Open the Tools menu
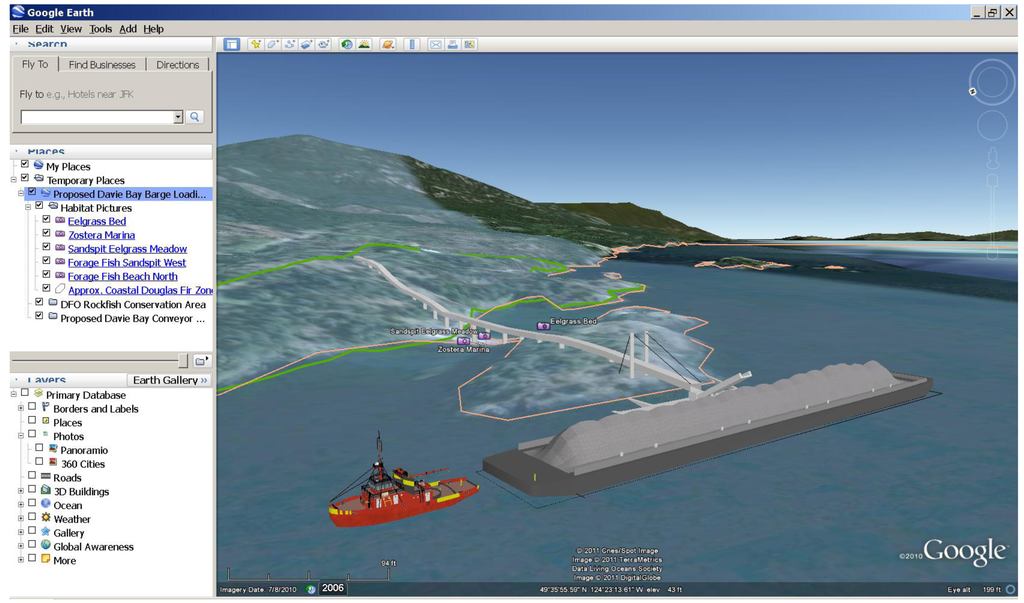The width and height of the screenshot is (1024, 603). pos(100,29)
